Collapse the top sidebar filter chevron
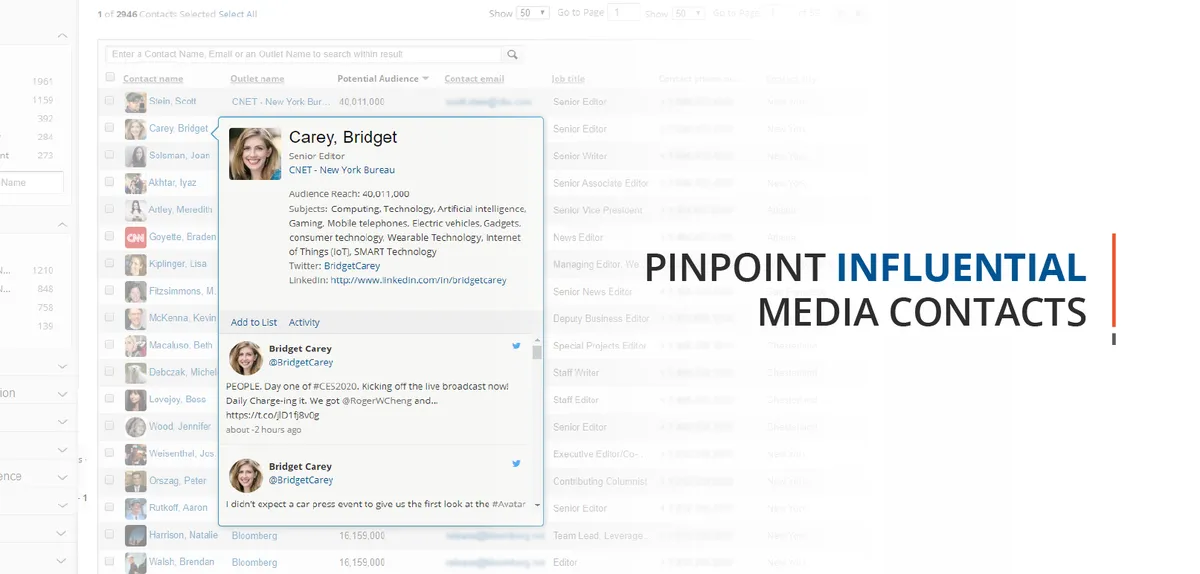The height and width of the screenshot is (574, 1200). pos(62,36)
